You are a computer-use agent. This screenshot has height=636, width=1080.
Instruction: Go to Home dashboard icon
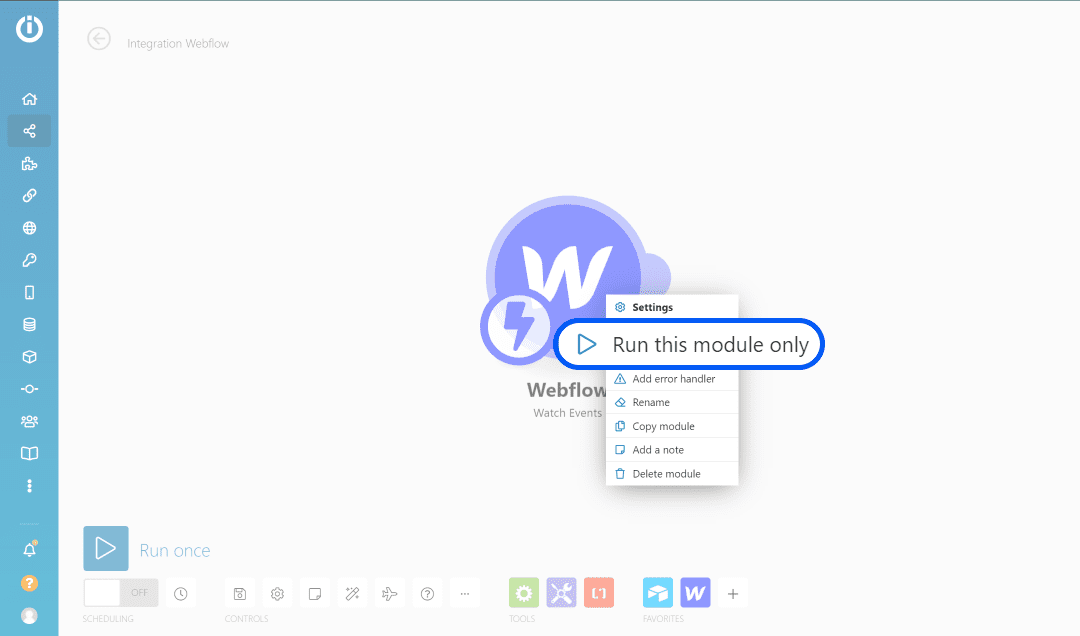[29, 99]
